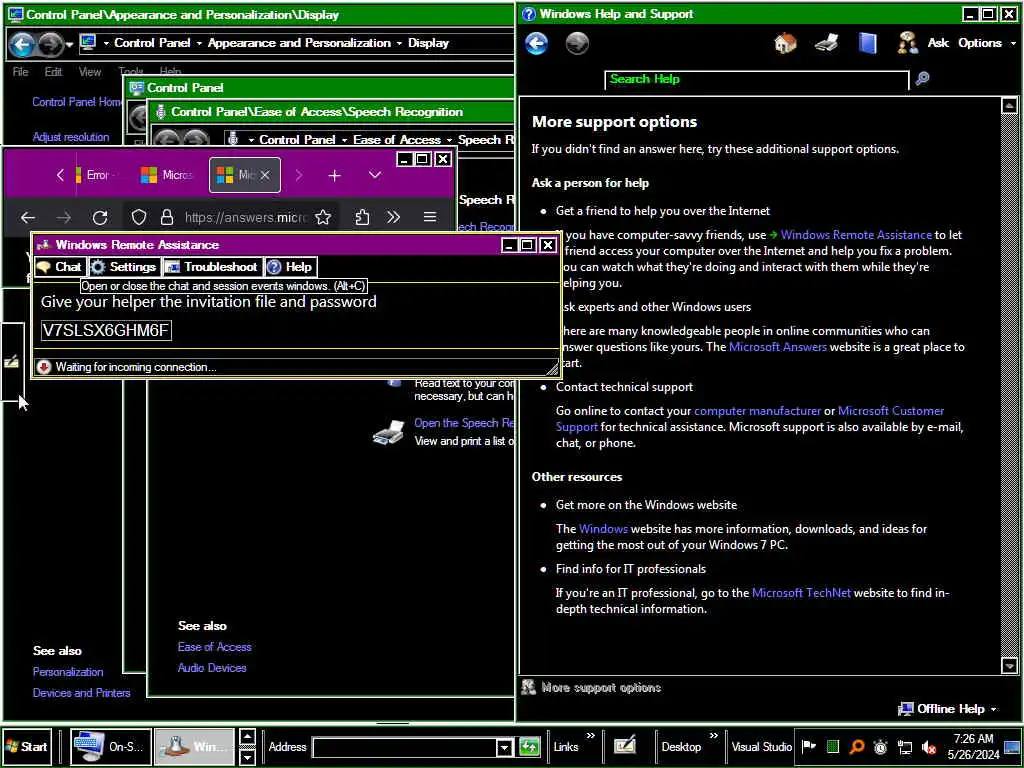
Task: Close the active browser tab
Action: pos(264,175)
